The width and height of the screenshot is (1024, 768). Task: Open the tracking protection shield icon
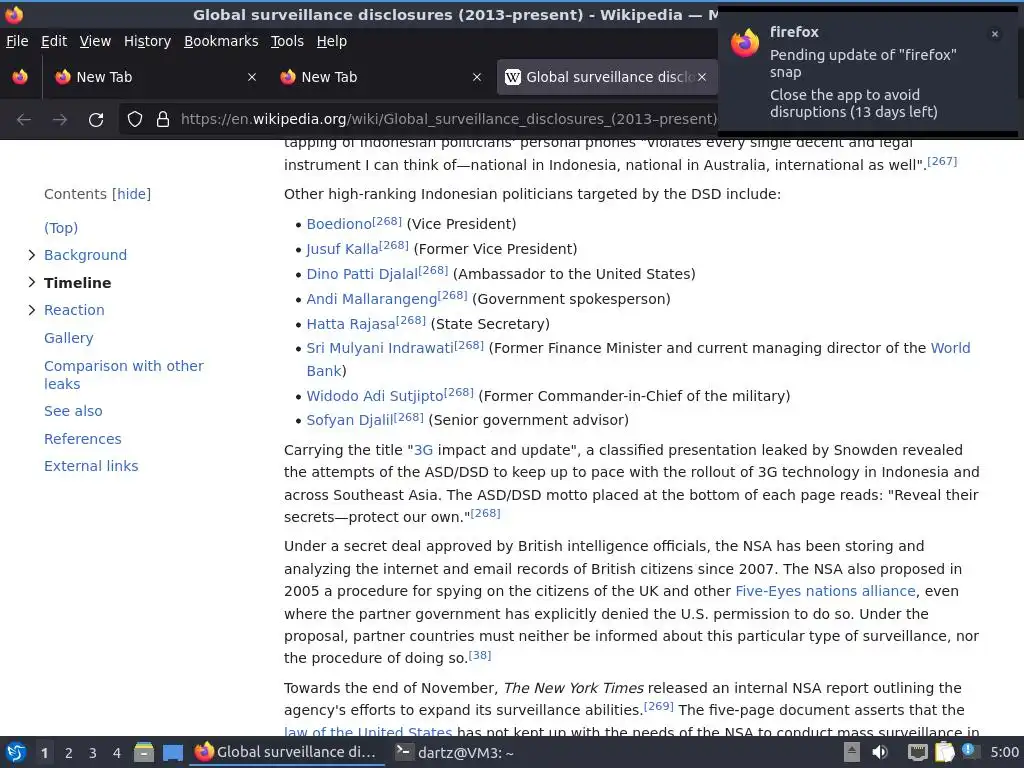(135, 120)
